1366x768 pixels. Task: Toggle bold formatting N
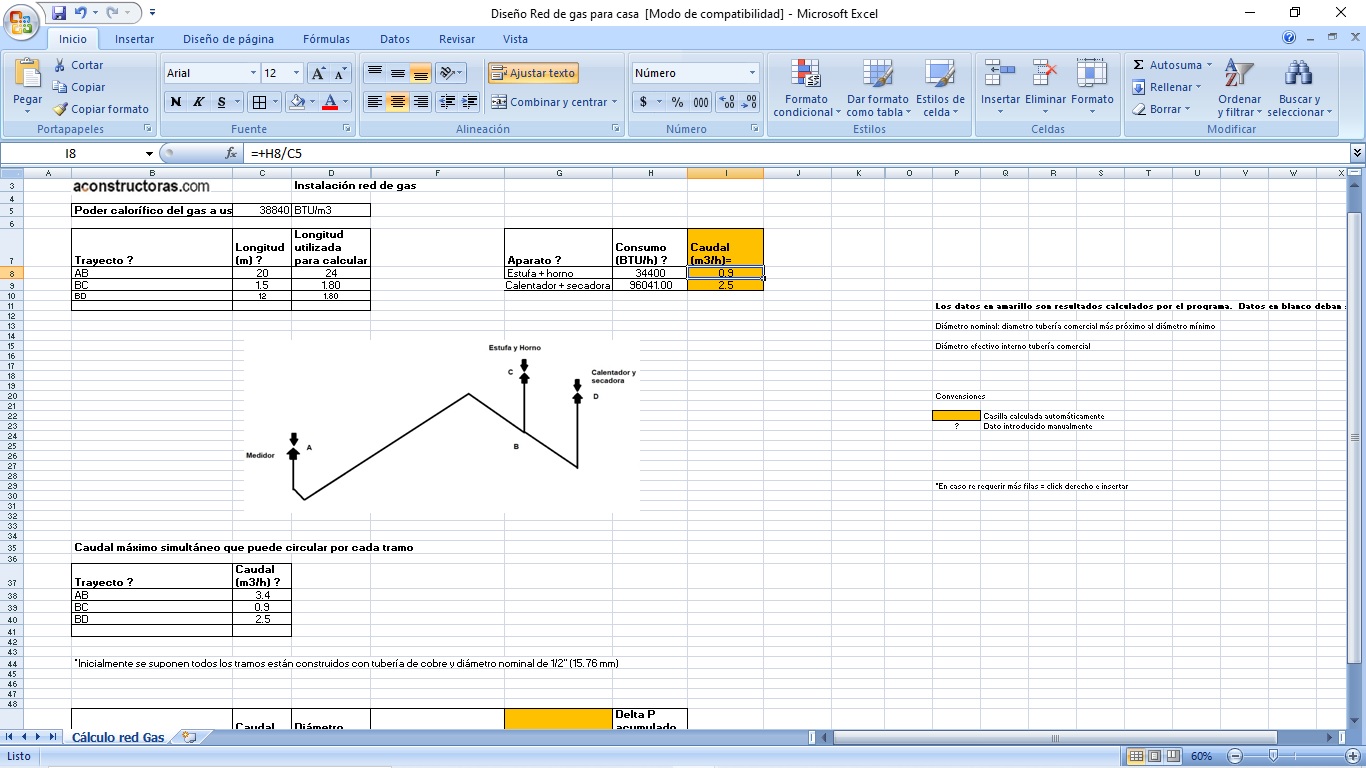(176, 102)
